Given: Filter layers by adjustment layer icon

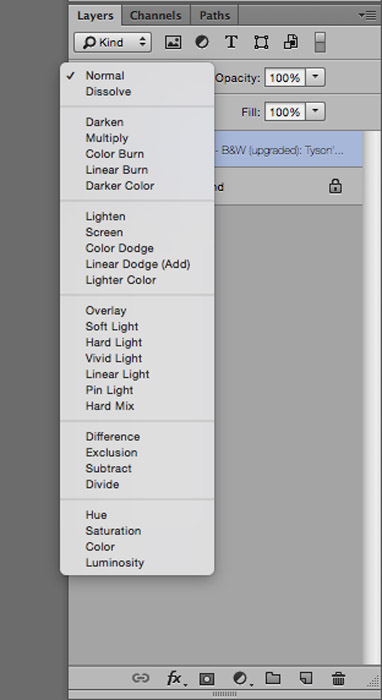Looking at the screenshot, I should coord(202,42).
